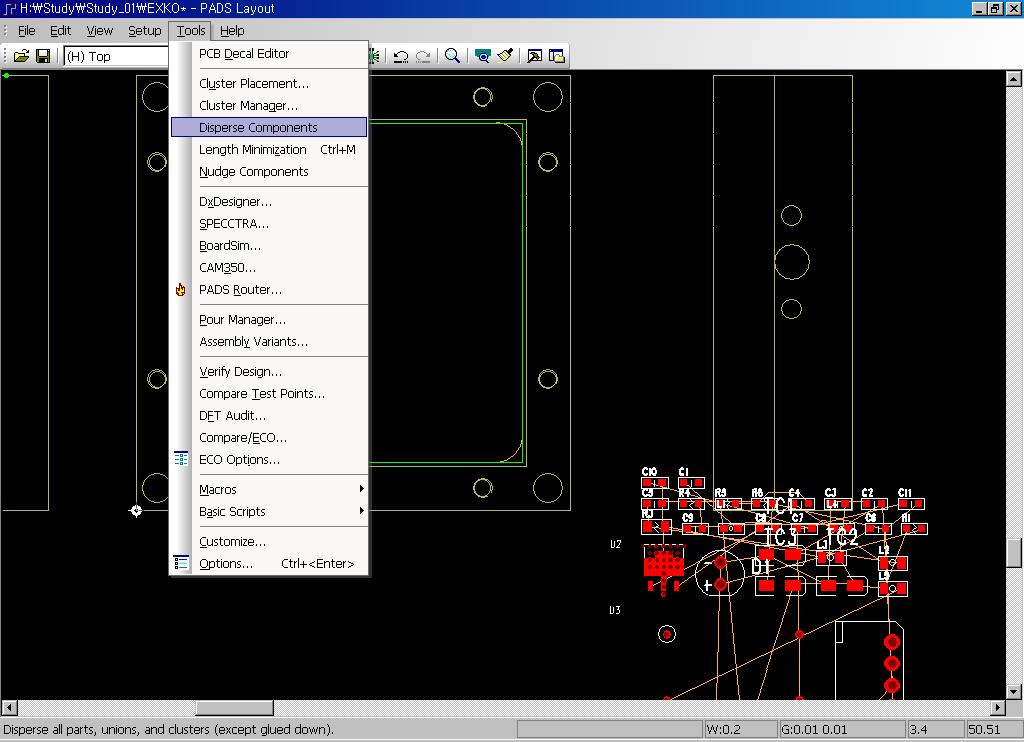Click the Board view icon
Screen dimensions: 1024x742
(483, 56)
